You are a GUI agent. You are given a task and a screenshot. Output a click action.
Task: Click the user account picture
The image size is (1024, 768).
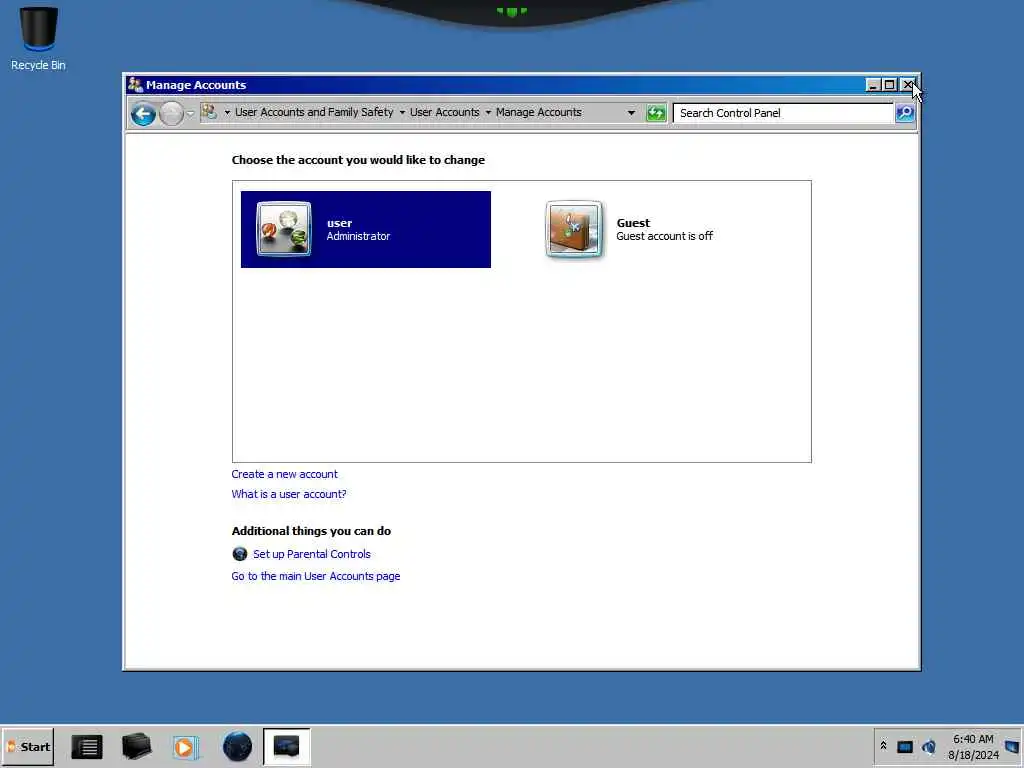(x=284, y=229)
